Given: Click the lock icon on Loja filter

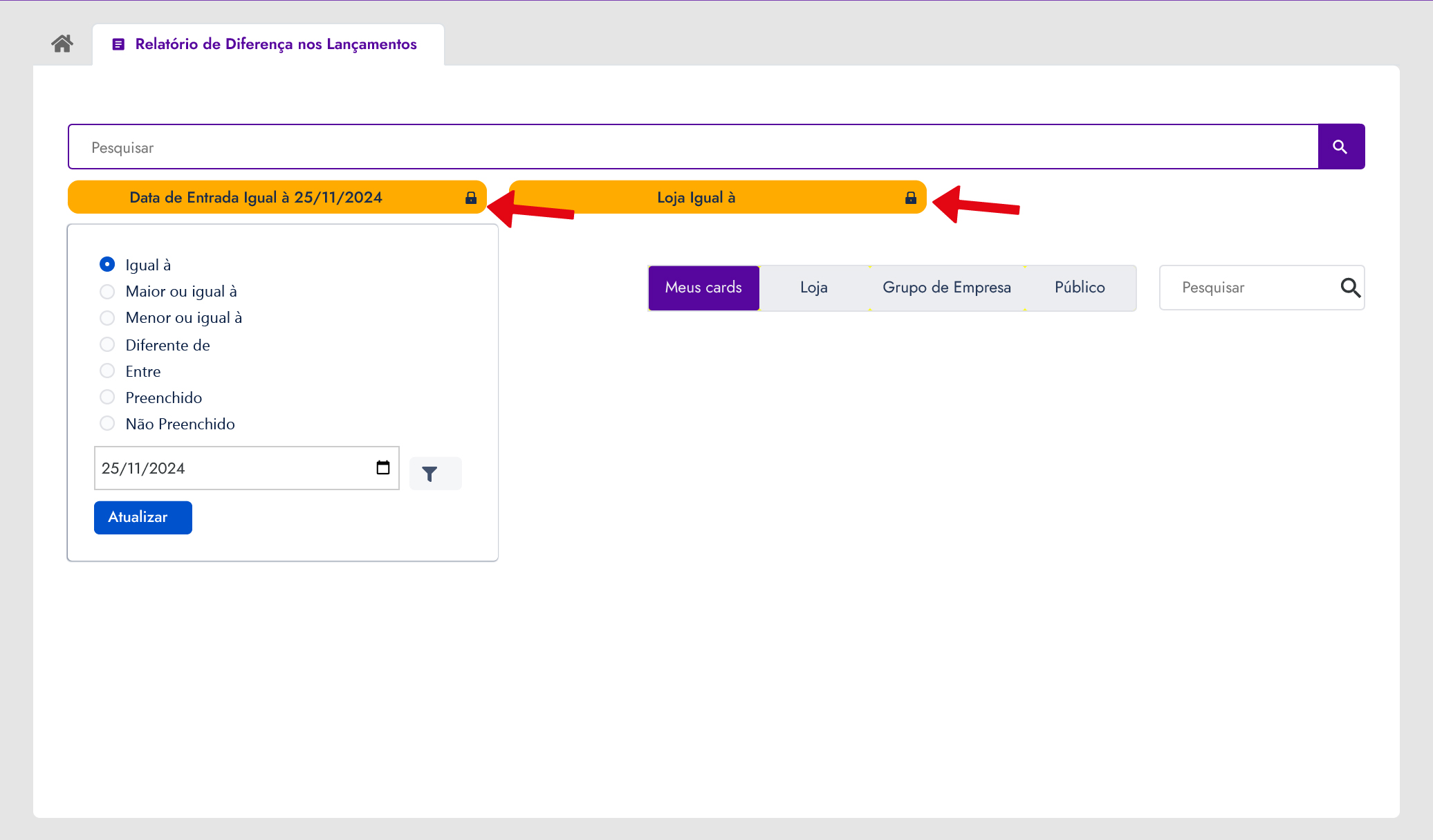Looking at the screenshot, I should coord(911,198).
